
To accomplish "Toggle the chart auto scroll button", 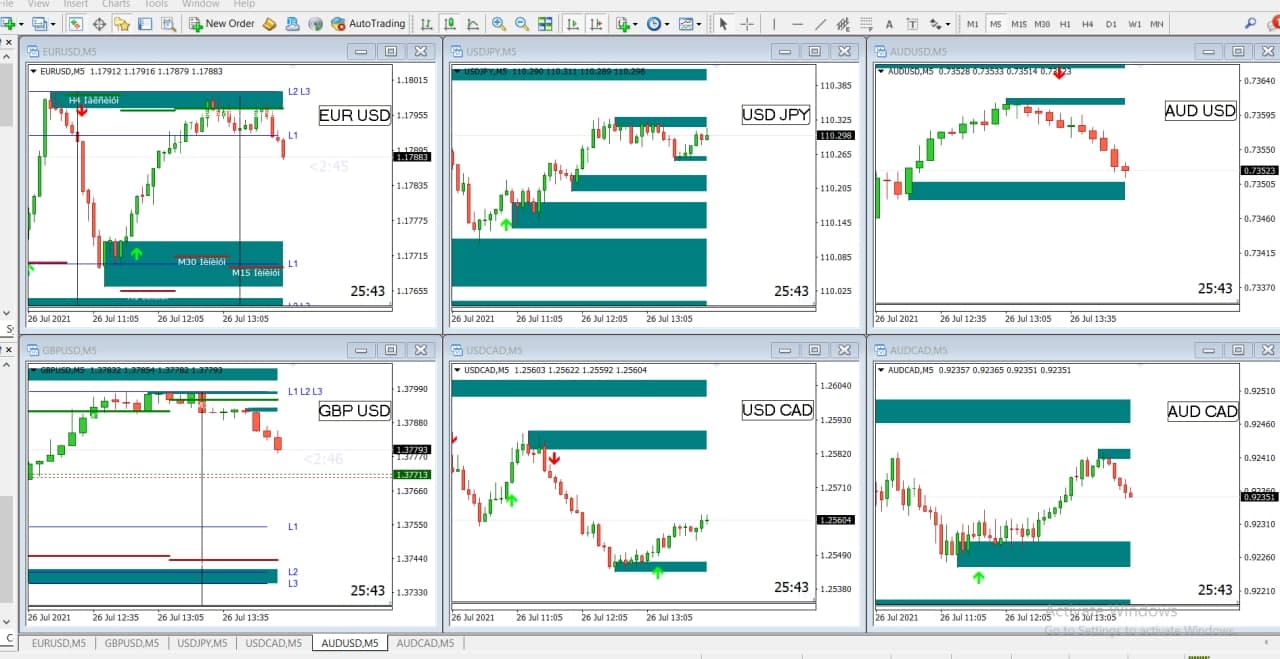I will pos(573,23).
